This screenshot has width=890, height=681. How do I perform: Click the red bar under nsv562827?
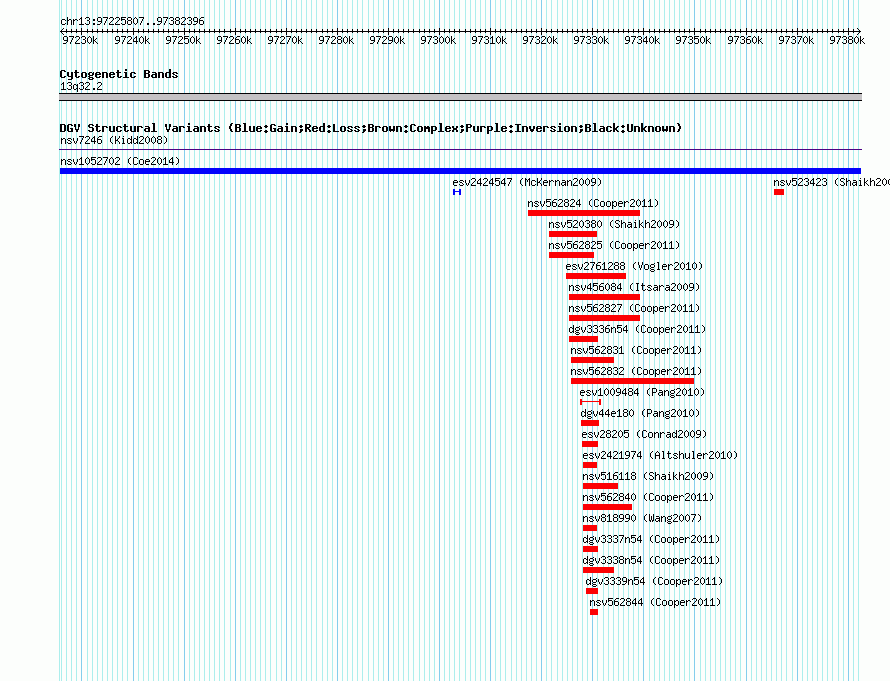tap(604, 318)
